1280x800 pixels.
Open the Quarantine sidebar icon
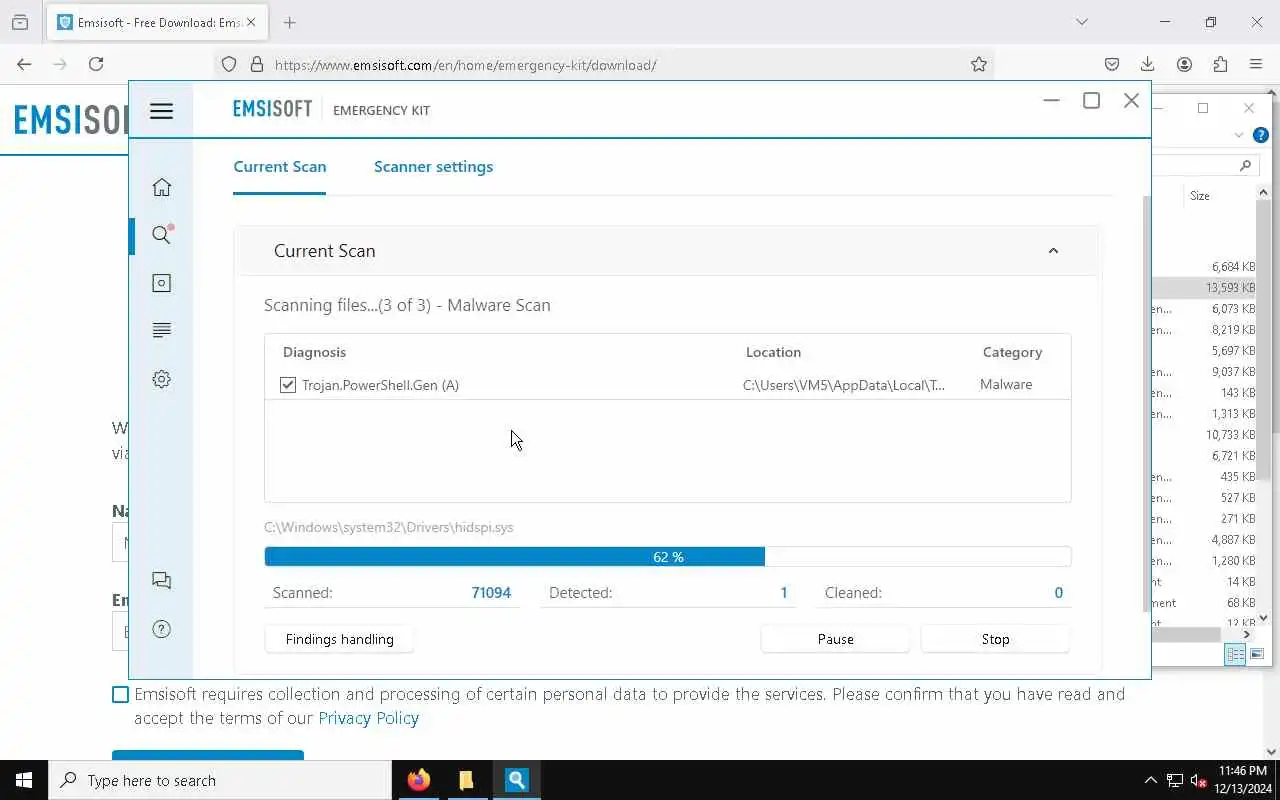[161, 283]
